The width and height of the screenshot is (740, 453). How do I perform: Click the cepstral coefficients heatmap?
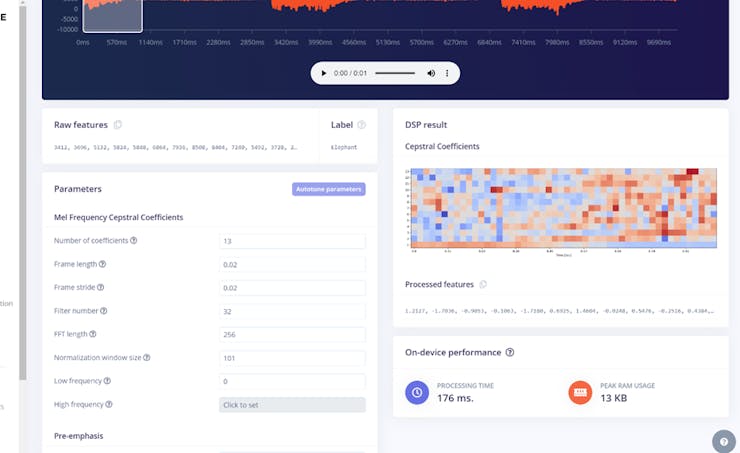(563, 208)
